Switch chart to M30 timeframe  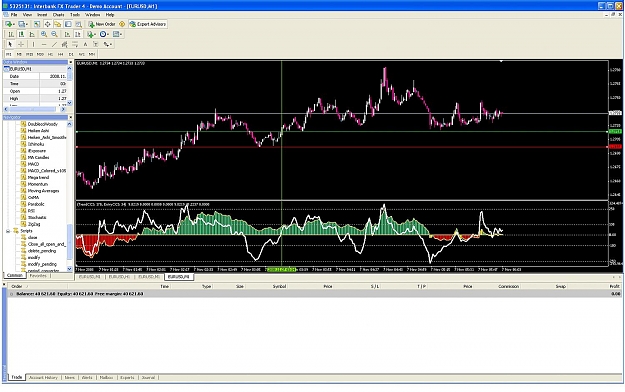coord(40,54)
